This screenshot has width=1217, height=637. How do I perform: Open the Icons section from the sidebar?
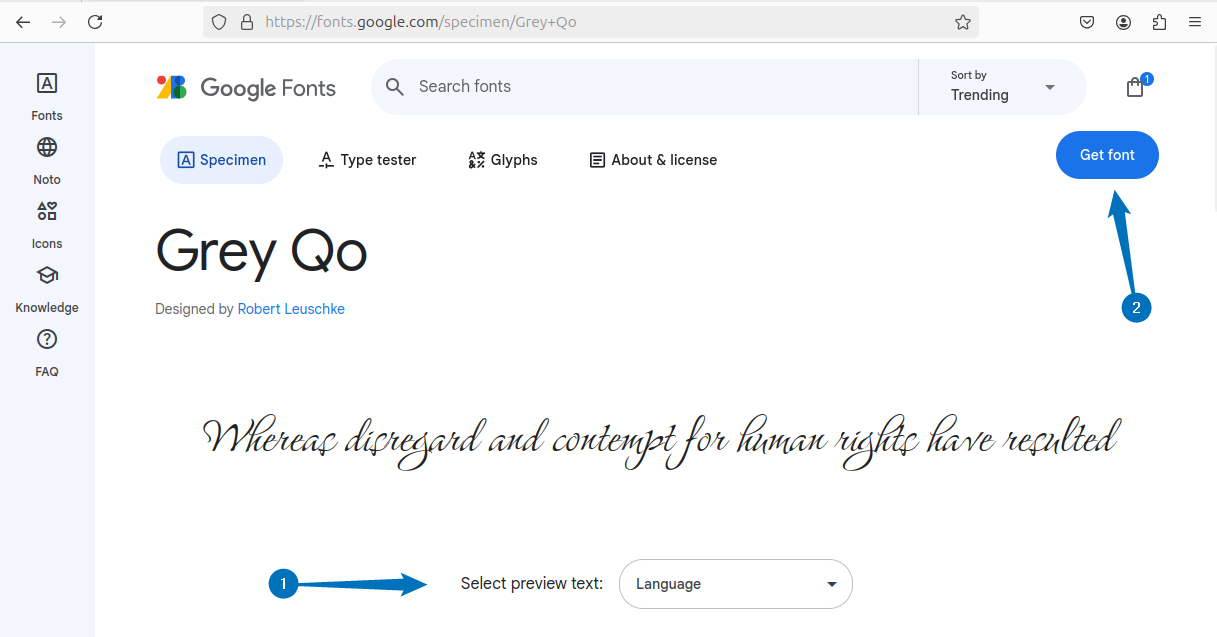[x=46, y=223]
